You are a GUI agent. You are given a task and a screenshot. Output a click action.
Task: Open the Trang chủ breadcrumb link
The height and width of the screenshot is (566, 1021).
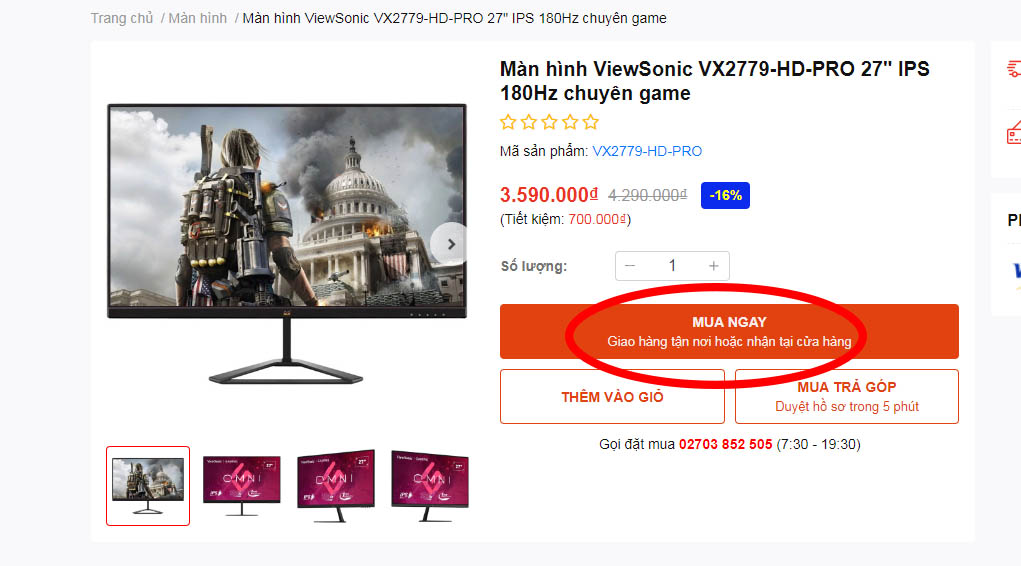[122, 18]
